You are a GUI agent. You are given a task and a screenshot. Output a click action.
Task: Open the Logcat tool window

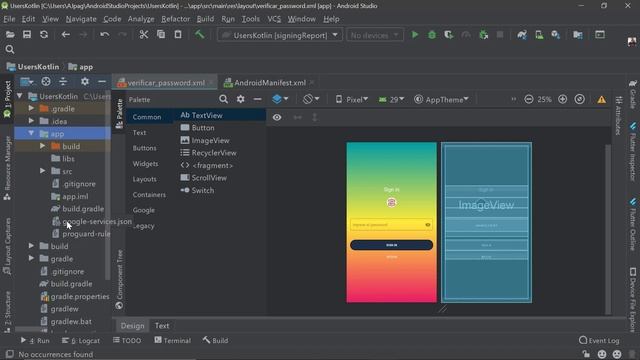pyautogui.click(x=81, y=340)
